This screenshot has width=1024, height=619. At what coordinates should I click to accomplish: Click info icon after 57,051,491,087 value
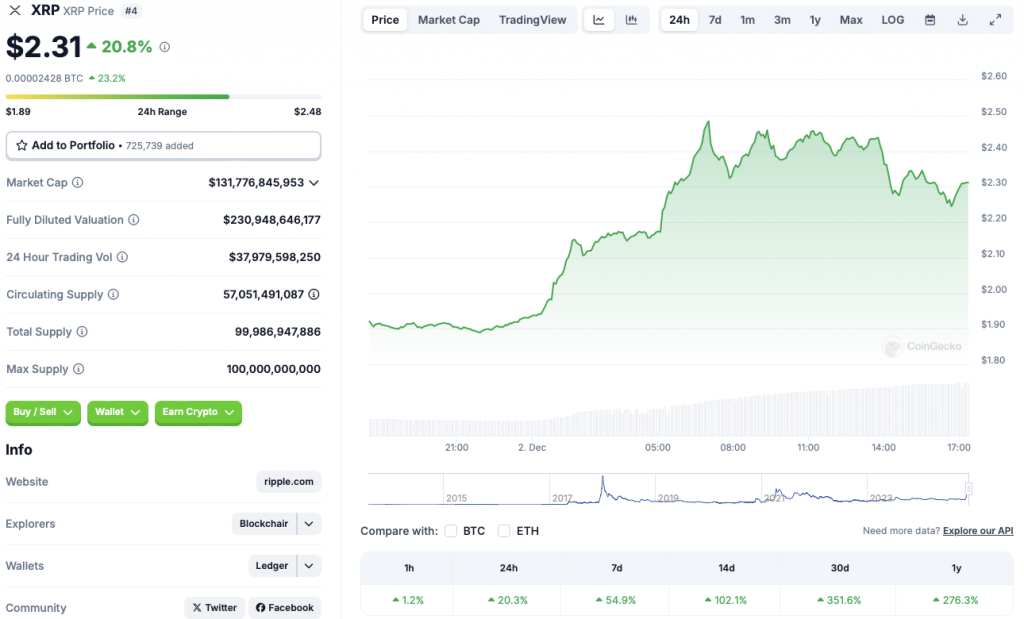pyautogui.click(x=314, y=294)
